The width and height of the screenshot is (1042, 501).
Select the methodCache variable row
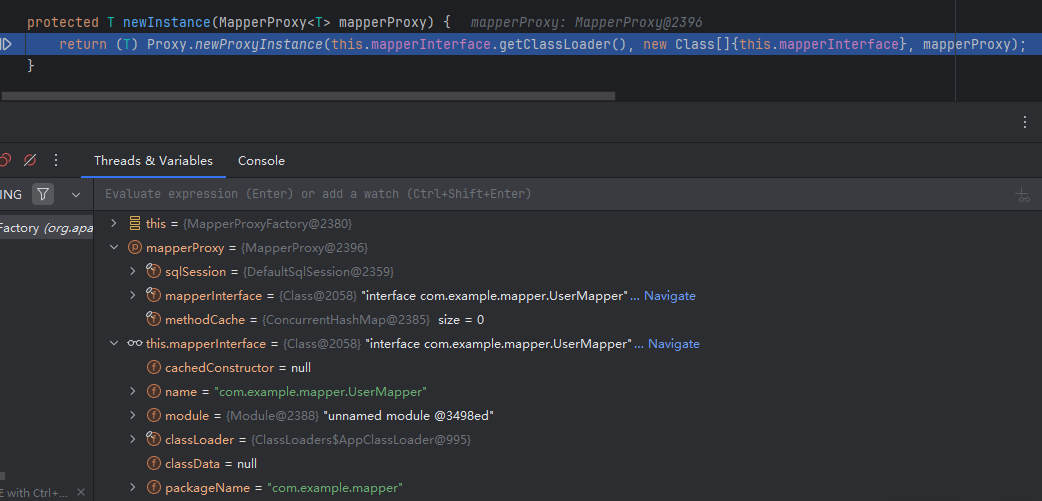coord(568,320)
